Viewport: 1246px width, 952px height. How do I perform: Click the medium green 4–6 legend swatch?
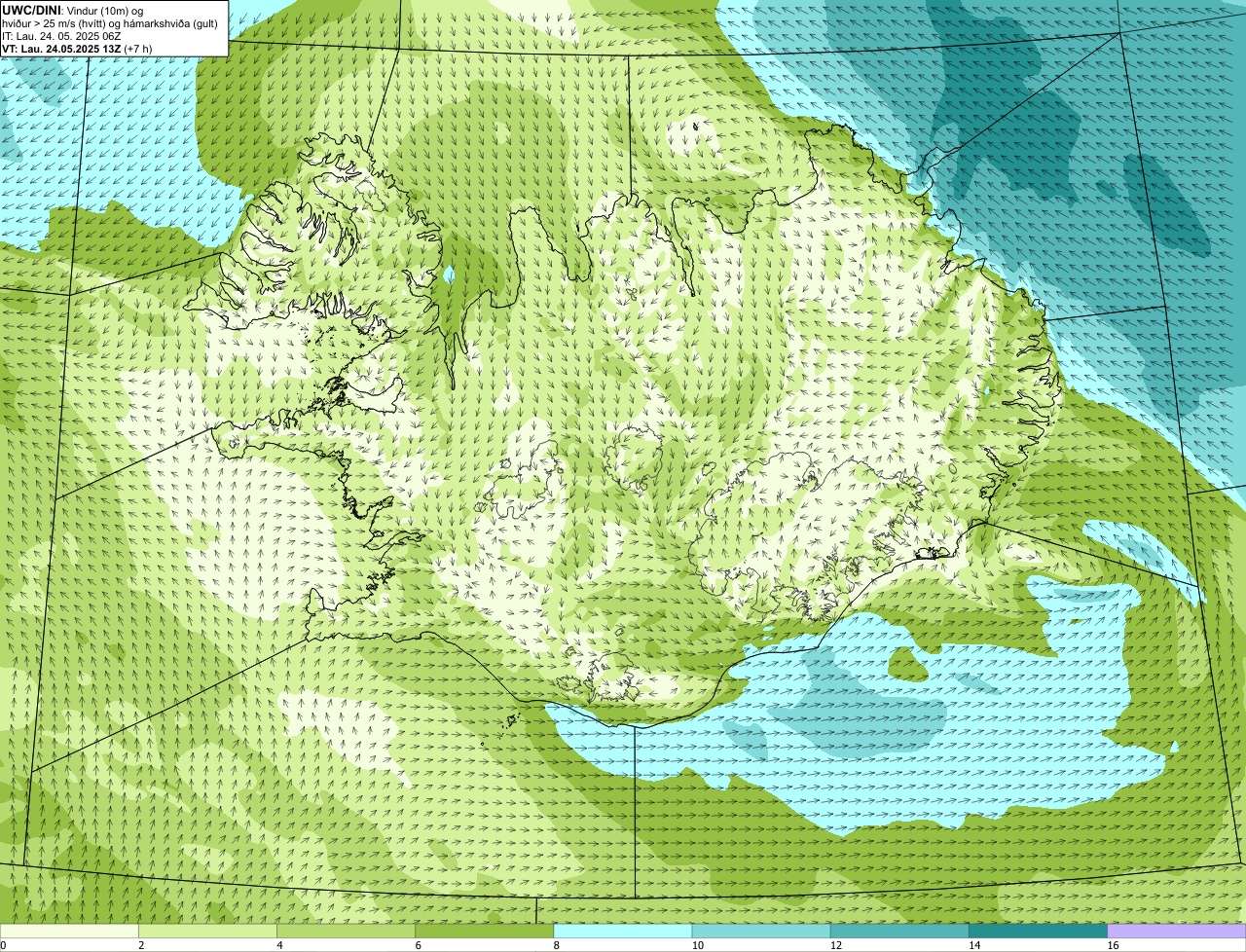click(346, 932)
